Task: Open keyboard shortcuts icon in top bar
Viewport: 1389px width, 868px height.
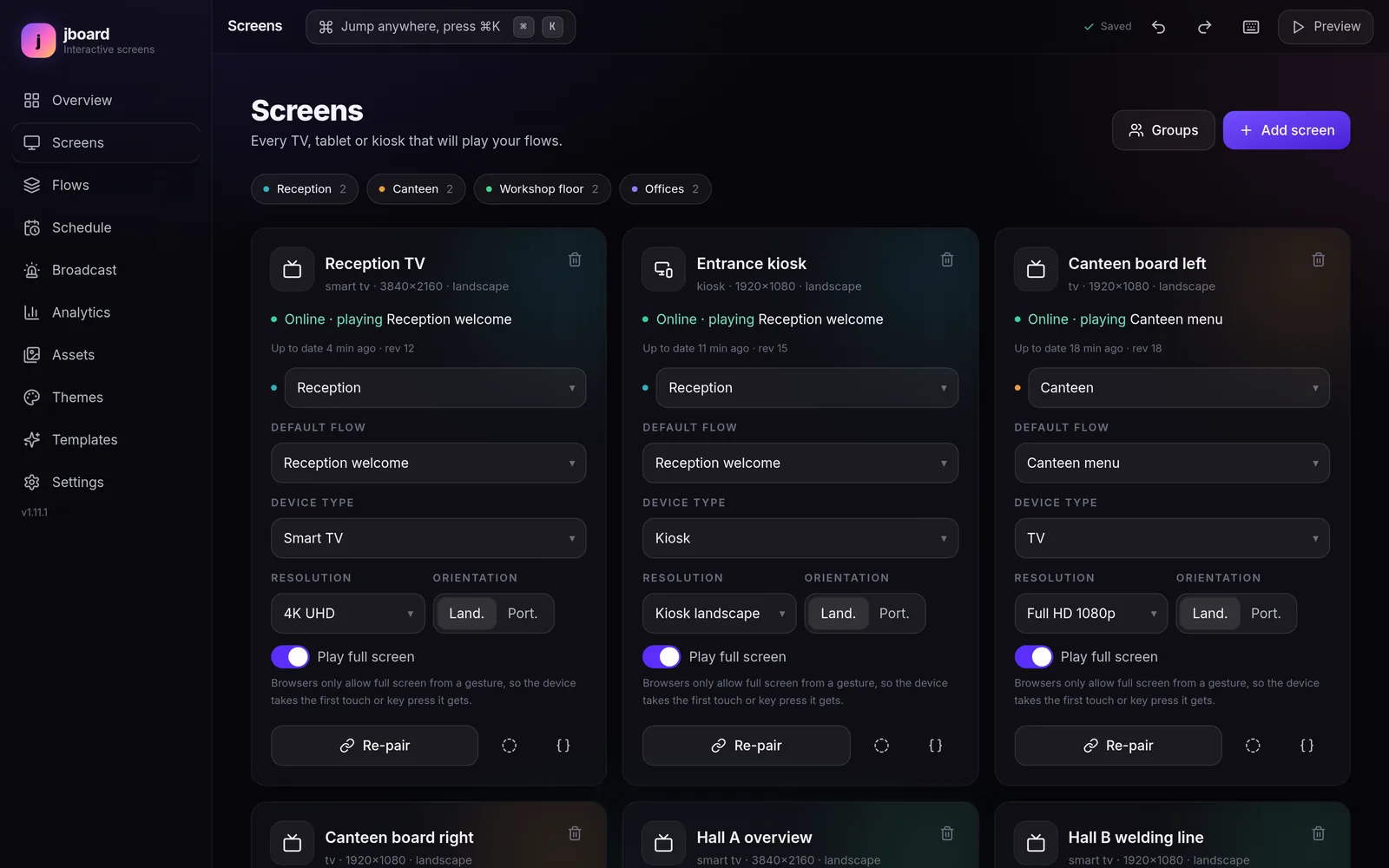Action: pos(1251,27)
